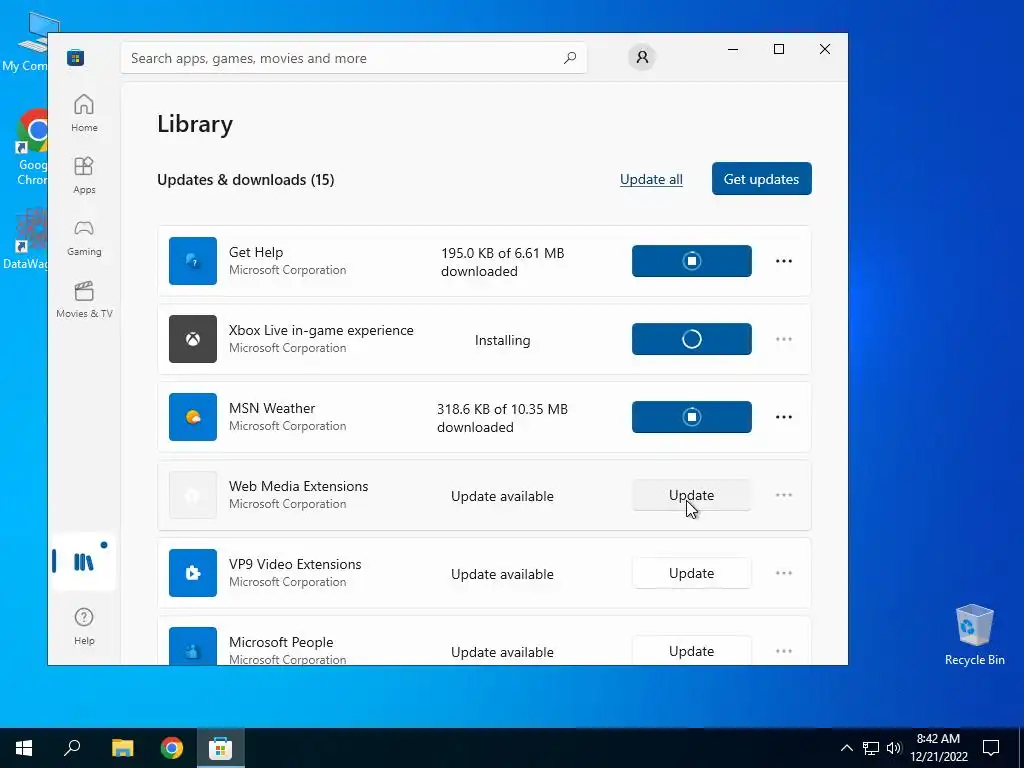This screenshot has height=768, width=1024.
Task: Open the Gaming section
Action: click(84, 237)
